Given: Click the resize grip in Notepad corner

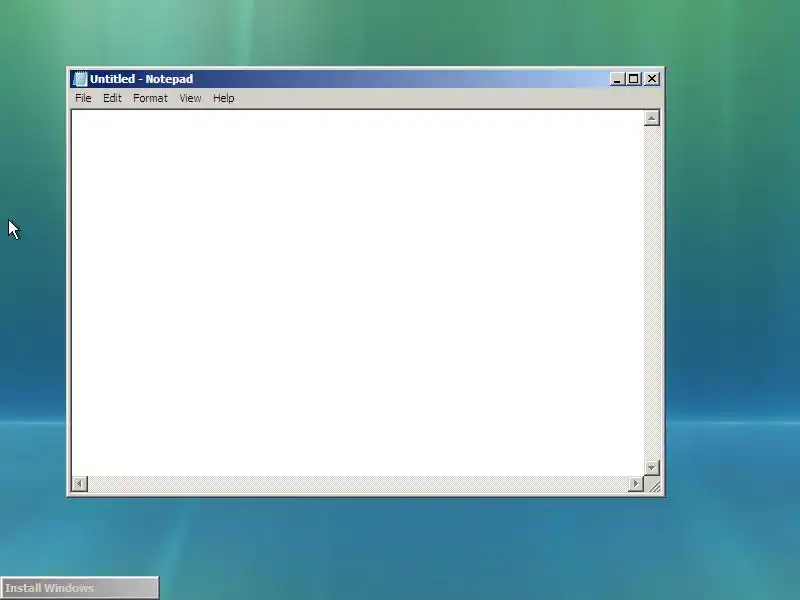Looking at the screenshot, I should click(x=653, y=485).
